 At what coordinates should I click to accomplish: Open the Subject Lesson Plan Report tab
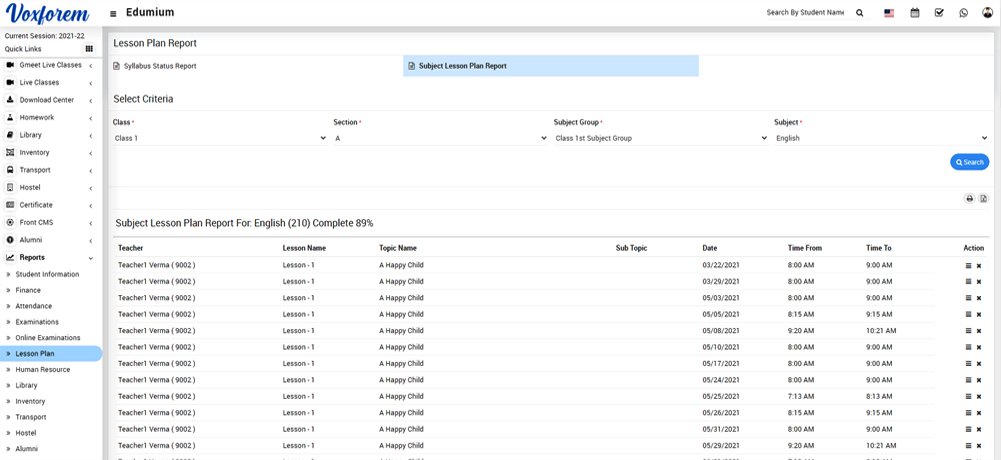coord(462,66)
